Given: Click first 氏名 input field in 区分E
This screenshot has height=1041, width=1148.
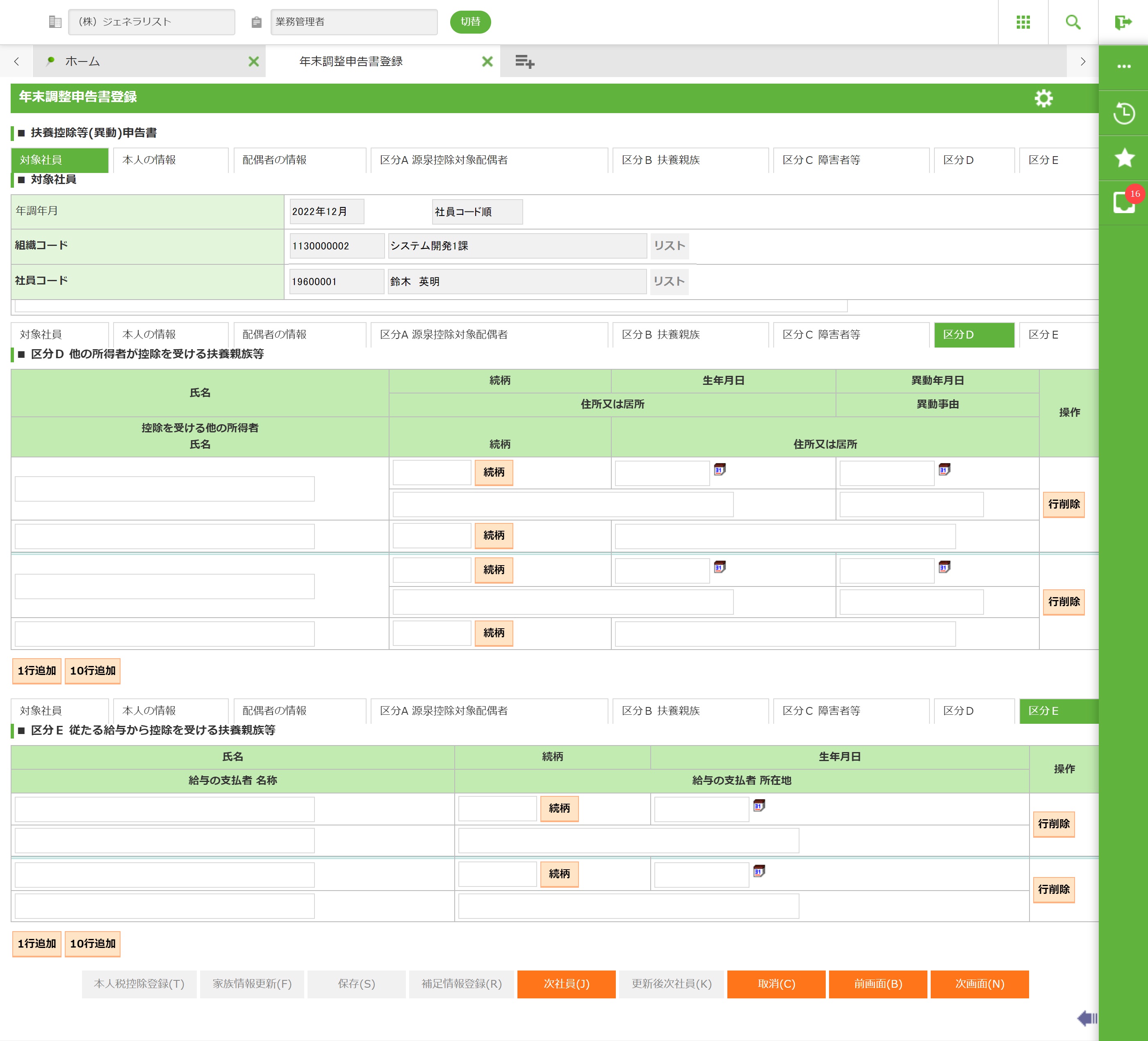Looking at the screenshot, I should click(x=164, y=809).
